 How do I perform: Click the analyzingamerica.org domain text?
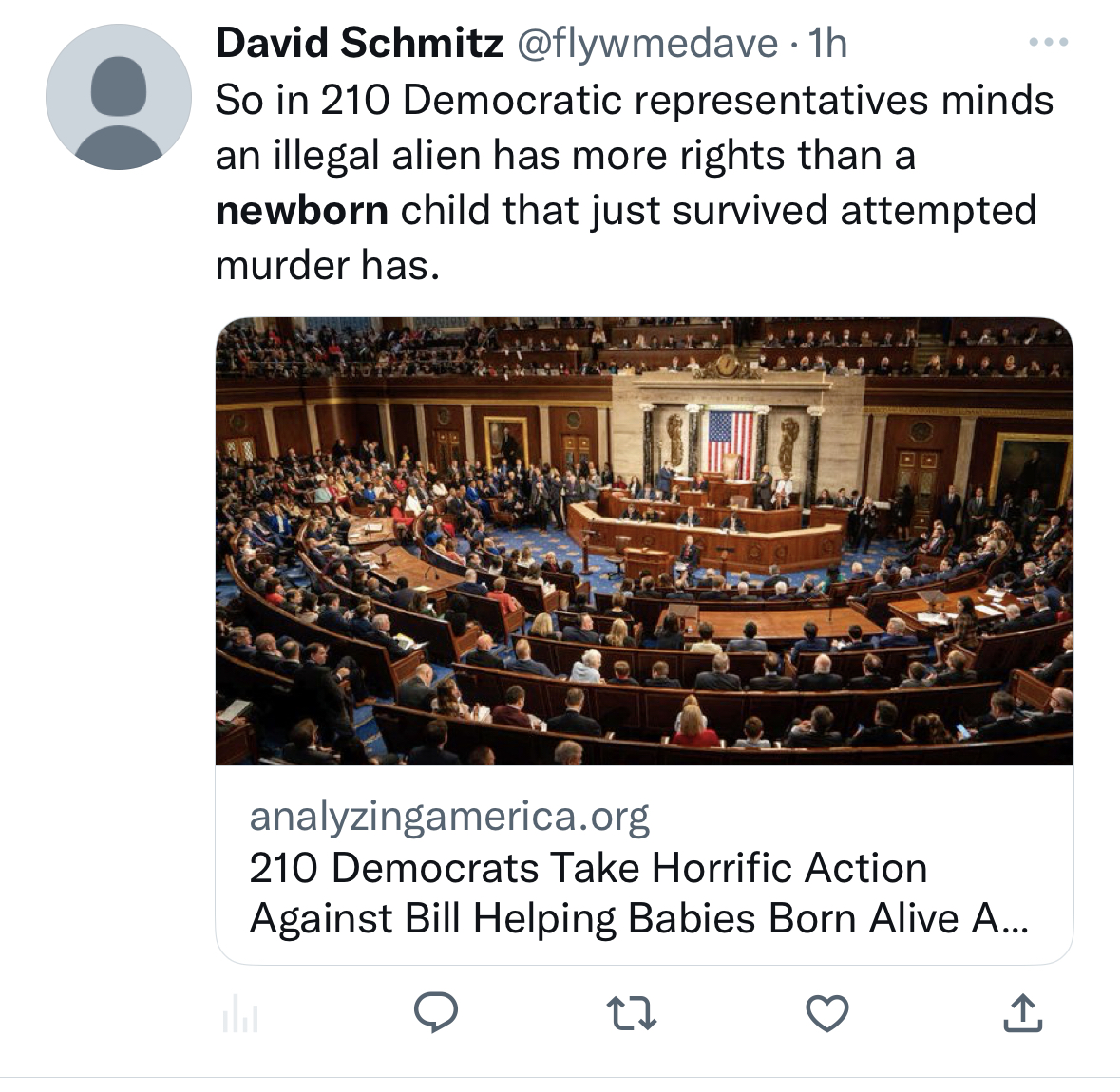[x=449, y=816]
